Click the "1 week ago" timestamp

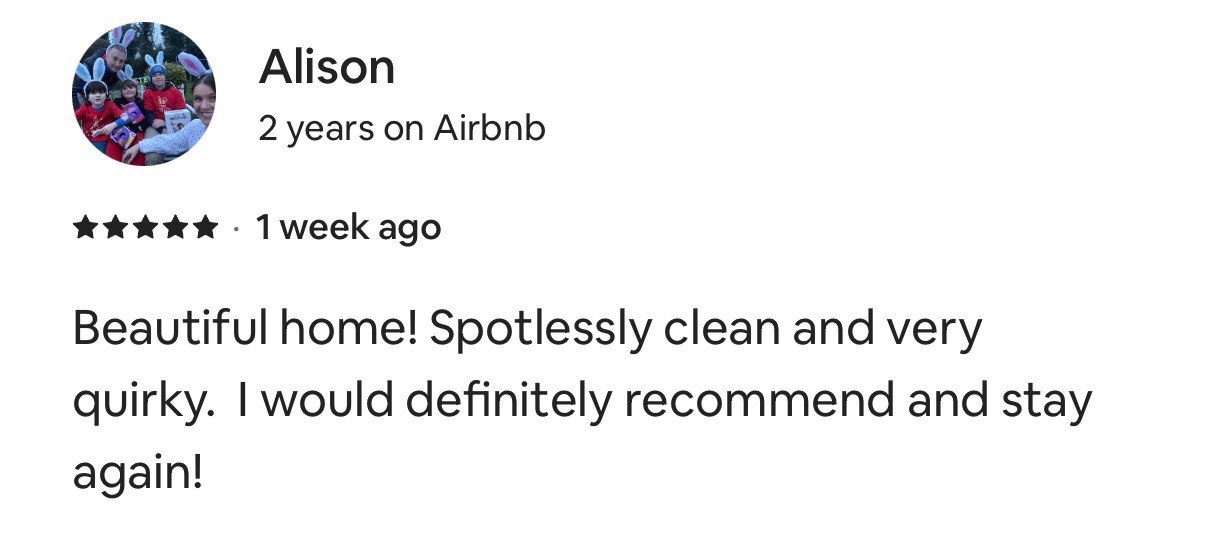[348, 229]
